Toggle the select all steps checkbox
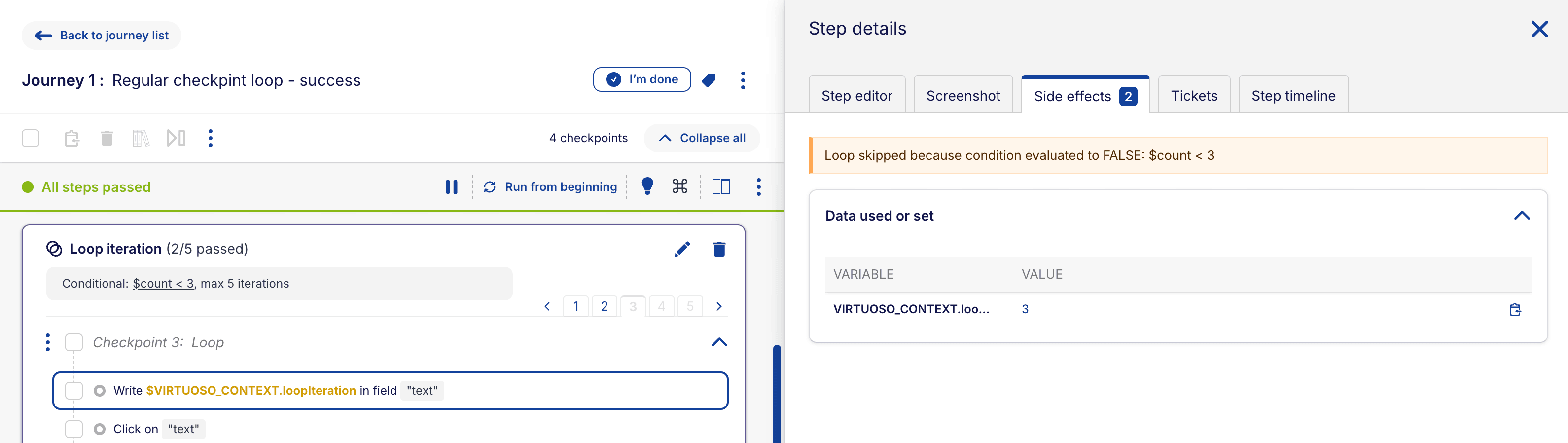Viewport: 1568px width, 443px height. [x=31, y=138]
